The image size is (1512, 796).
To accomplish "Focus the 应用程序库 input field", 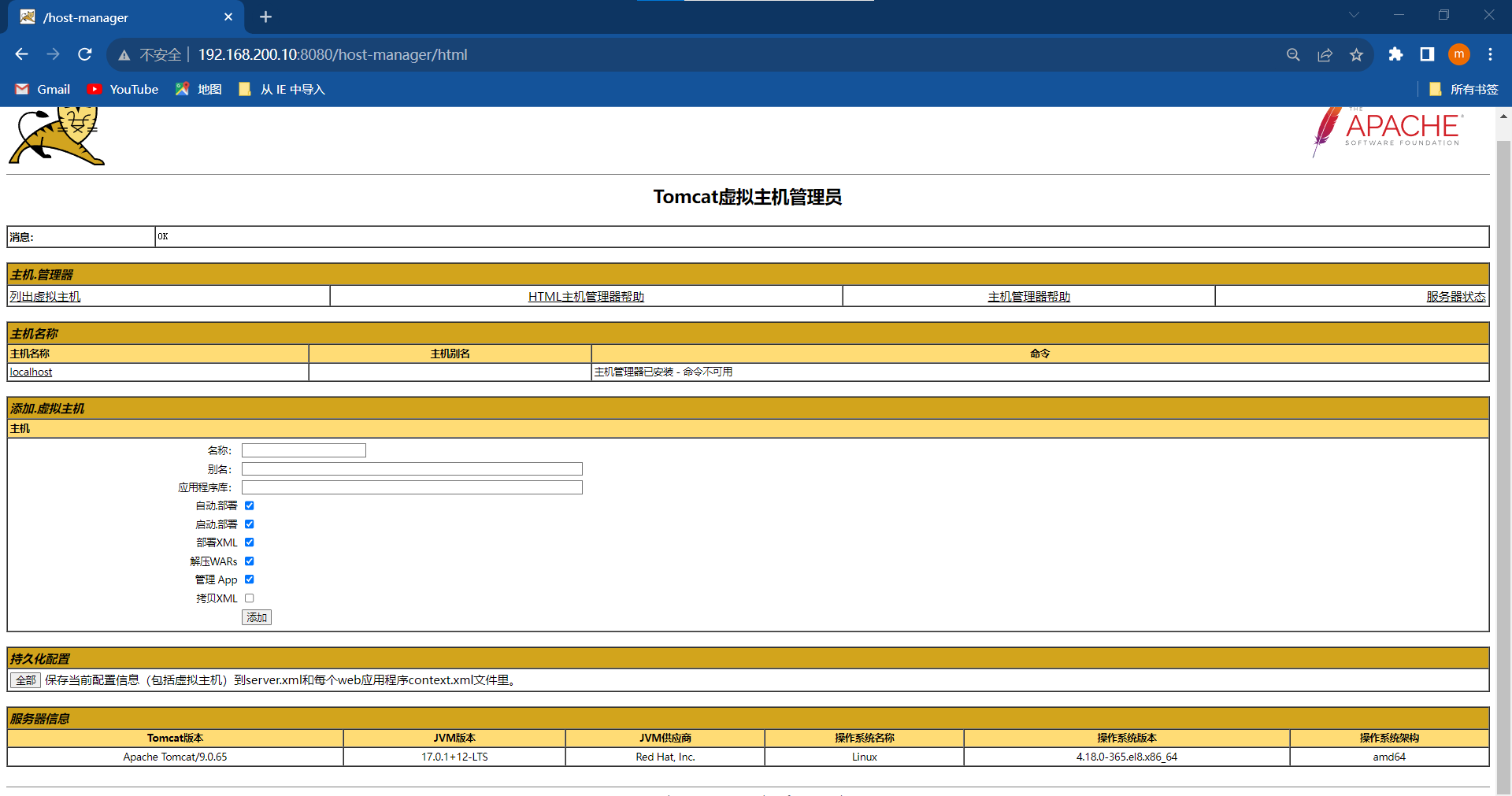I will pos(412,487).
